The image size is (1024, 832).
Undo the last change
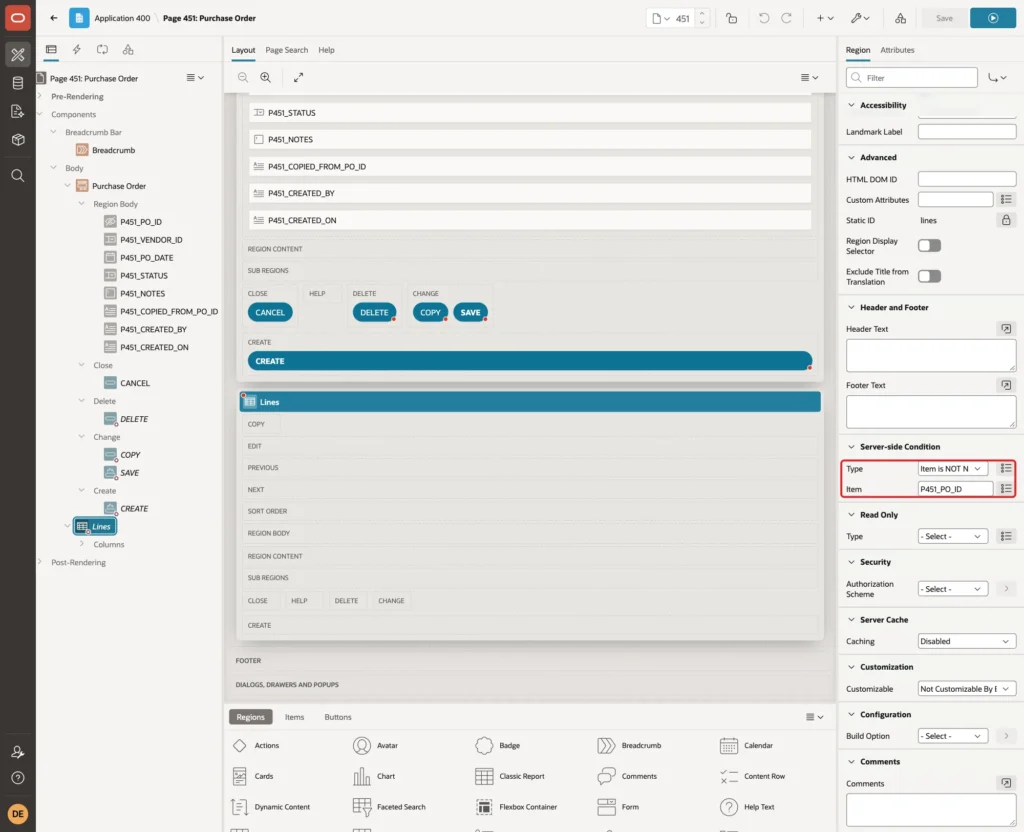coord(763,18)
